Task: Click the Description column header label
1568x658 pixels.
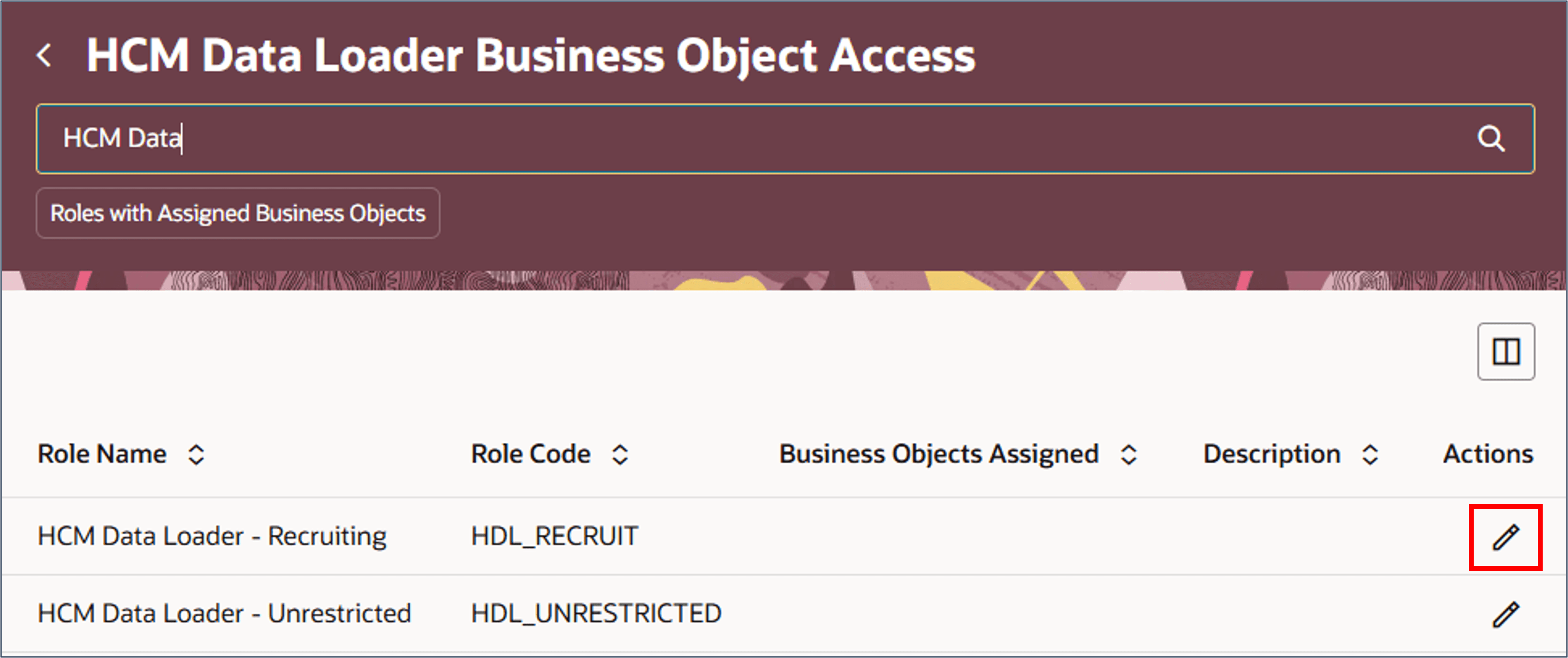Action: click(x=1271, y=454)
